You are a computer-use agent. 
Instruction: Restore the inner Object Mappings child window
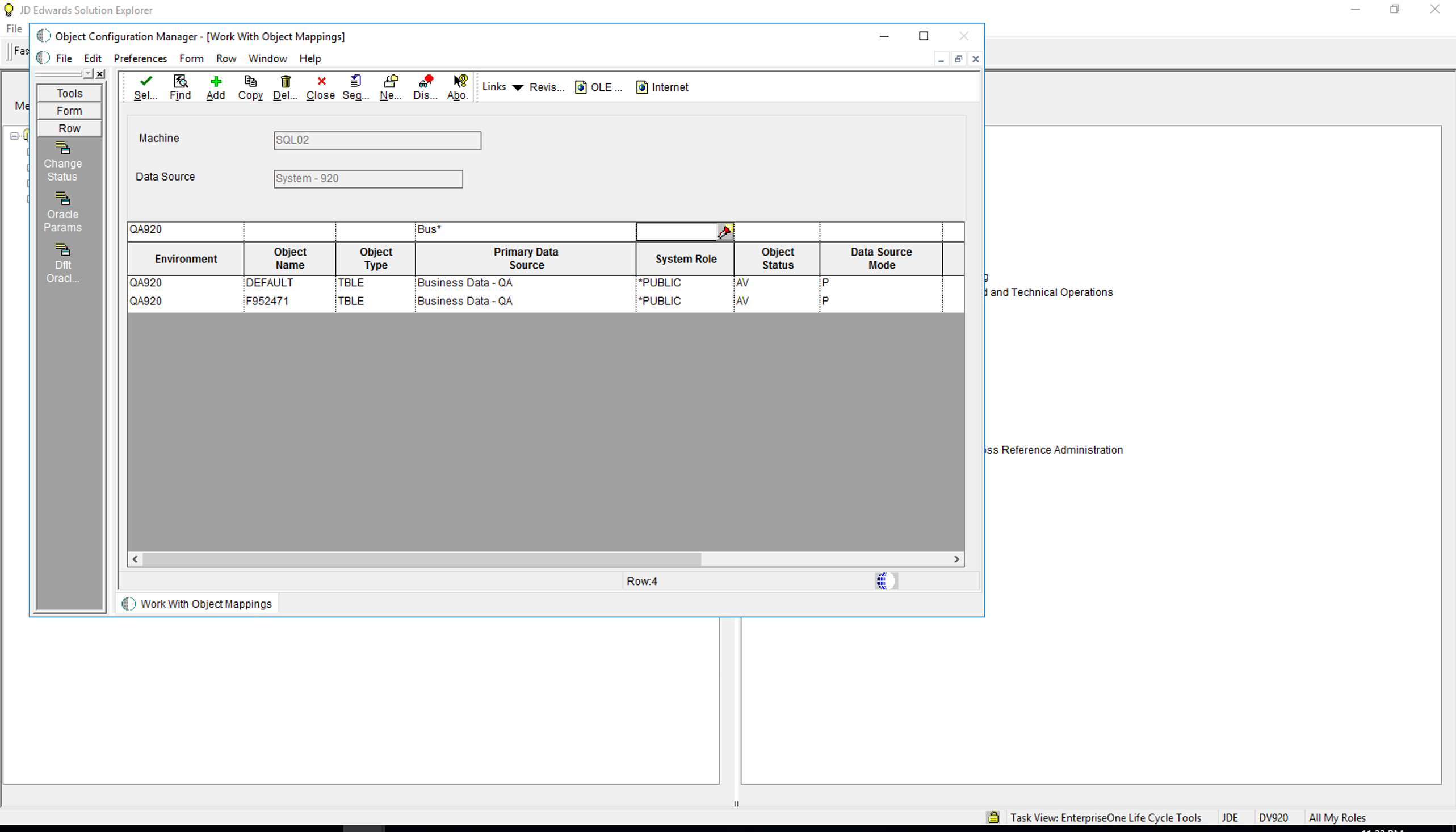pyautogui.click(x=958, y=59)
